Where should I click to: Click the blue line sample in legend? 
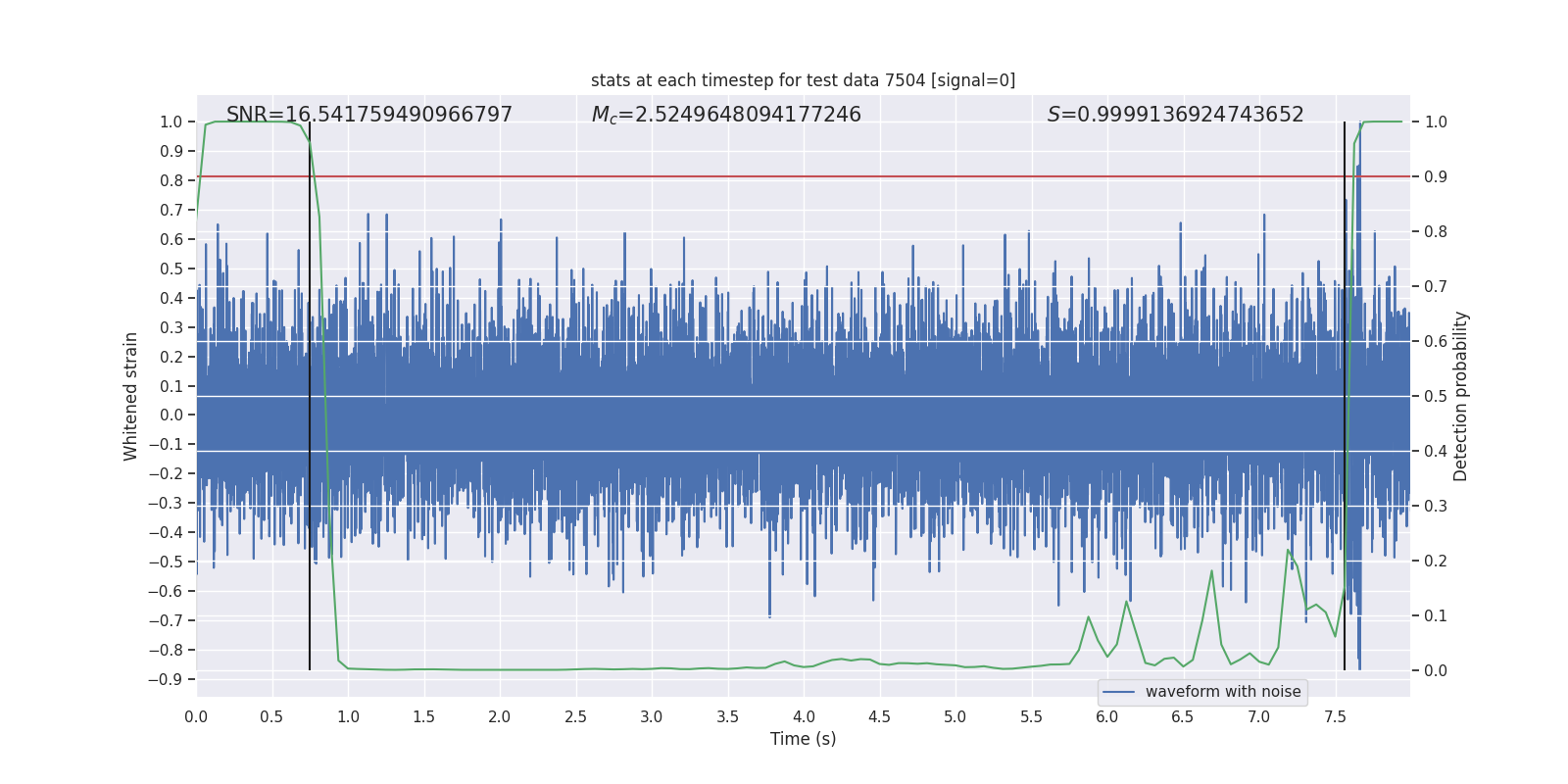(1118, 692)
